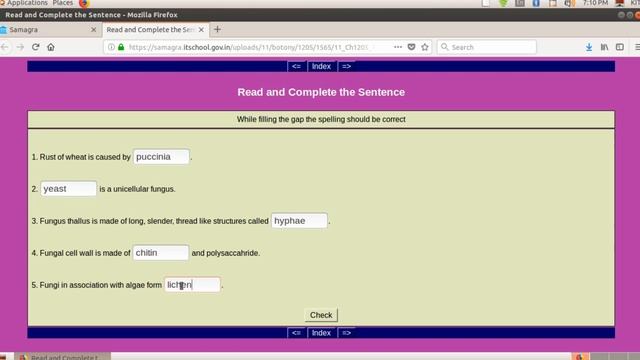
Task: Click text 'and polysaccahride.'
Action: (226, 253)
